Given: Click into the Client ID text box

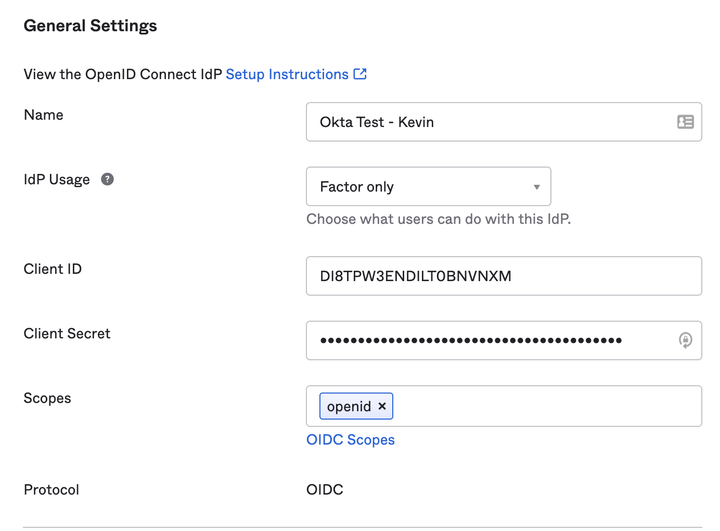Looking at the screenshot, I should (x=503, y=276).
